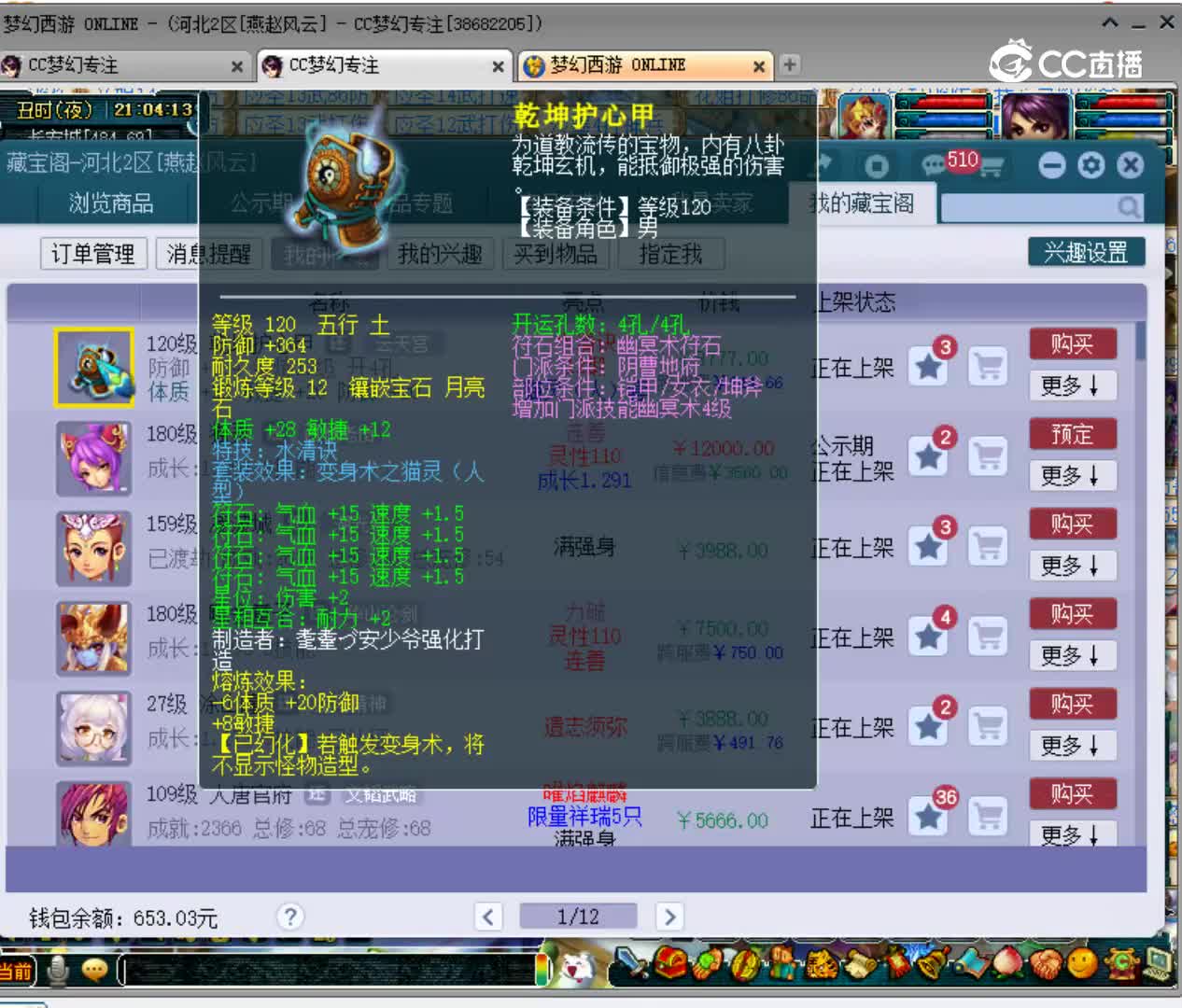
Task: Expand 更多 below the 预定 button
Action: pos(1071,476)
